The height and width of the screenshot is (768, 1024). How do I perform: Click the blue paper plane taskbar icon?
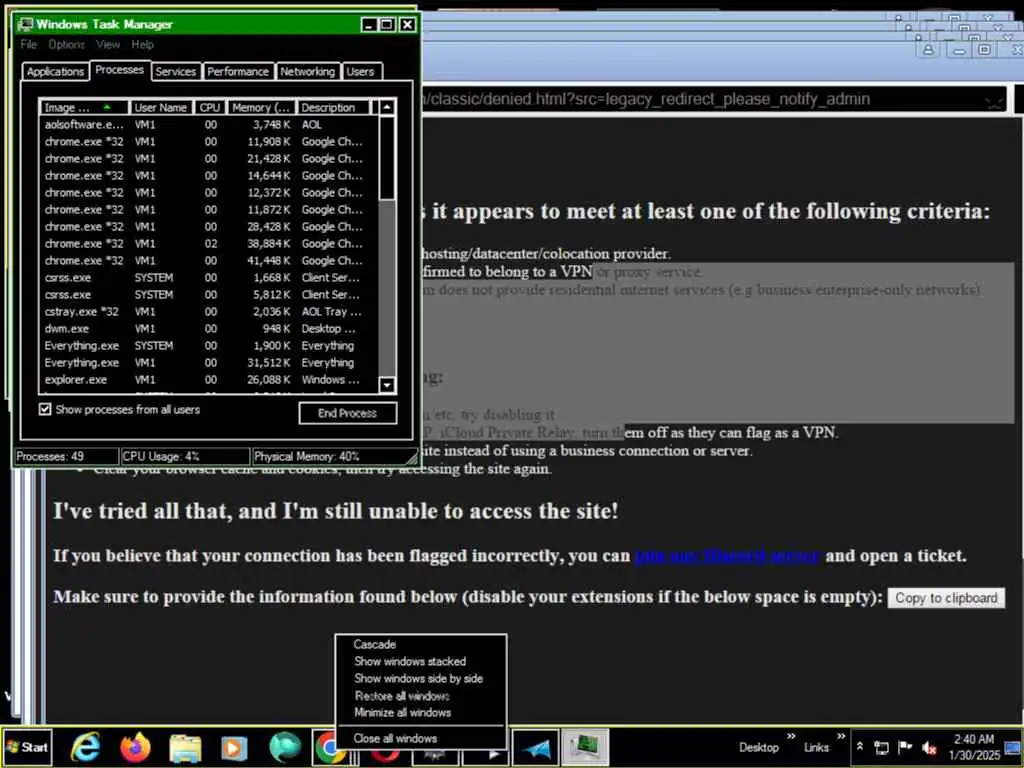click(x=535, y=747)
